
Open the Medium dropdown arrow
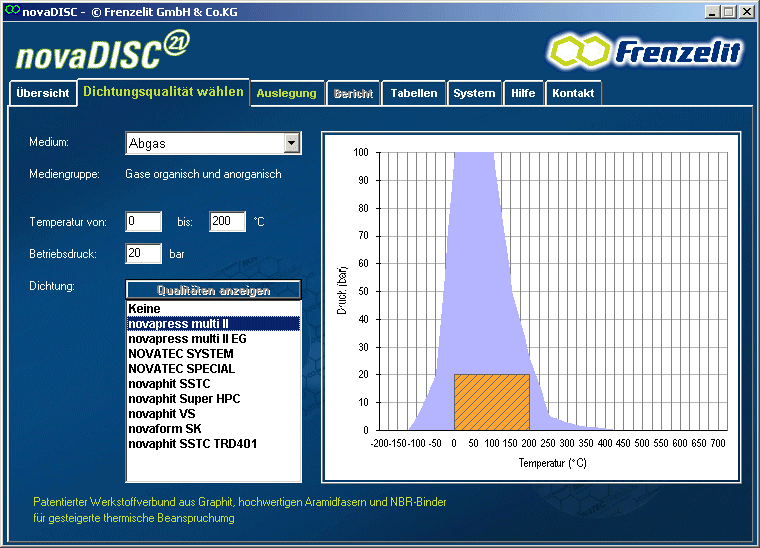(291, 143)
